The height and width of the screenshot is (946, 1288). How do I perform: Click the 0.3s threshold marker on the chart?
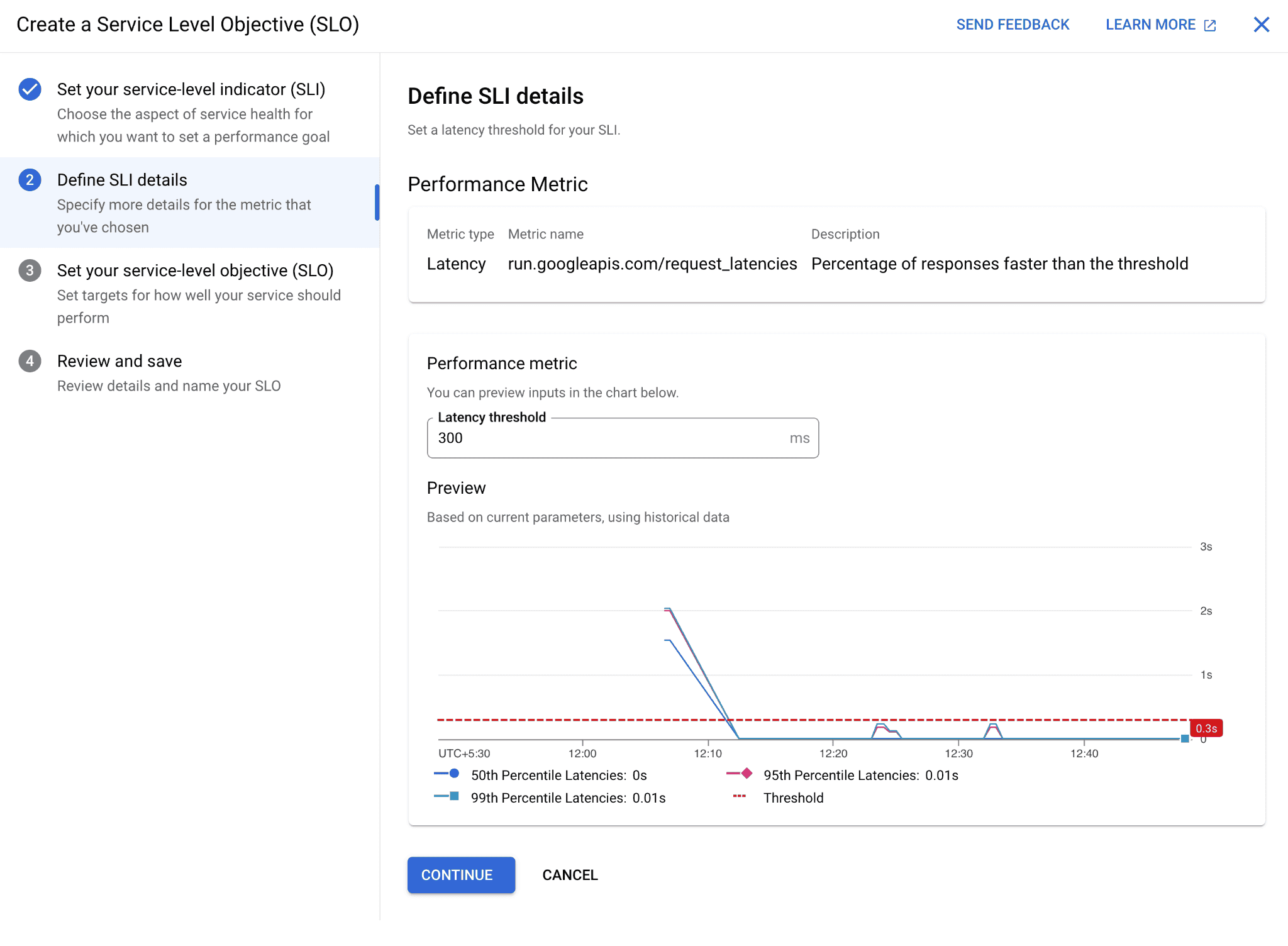(1207, 728)
